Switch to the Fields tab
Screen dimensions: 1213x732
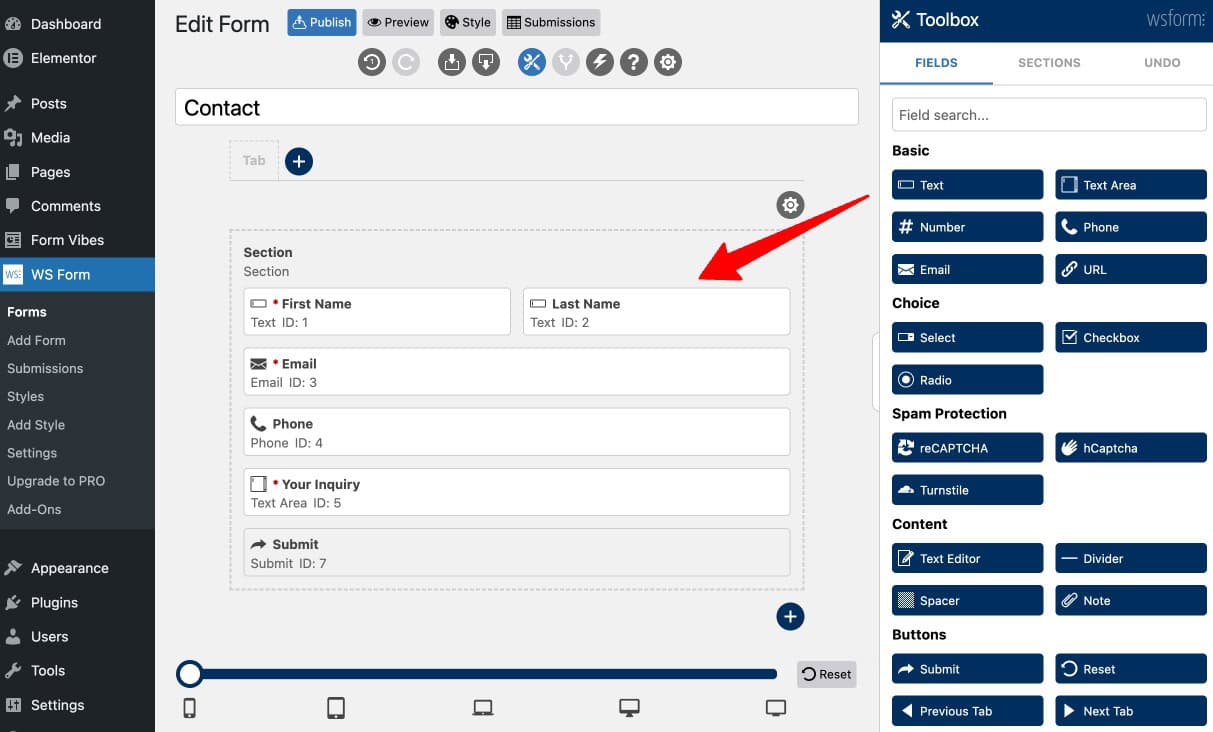(x=936, y=63)
